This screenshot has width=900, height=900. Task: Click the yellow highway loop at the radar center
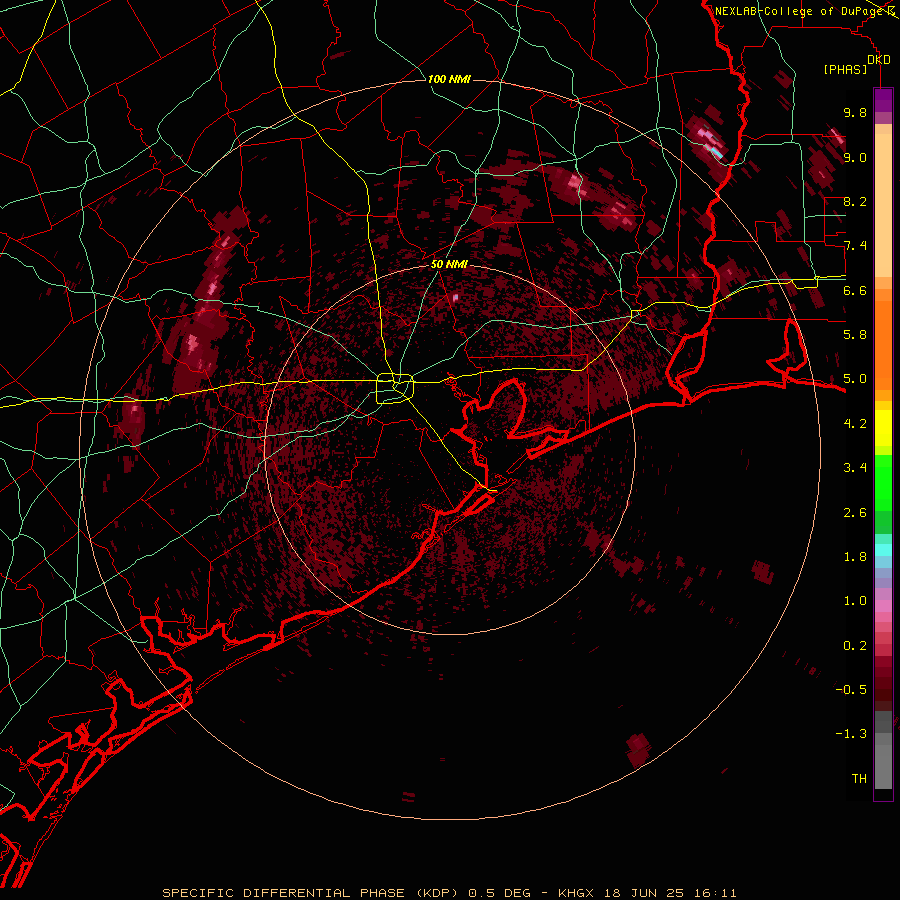pyautogui.click(x=395, y=389)
